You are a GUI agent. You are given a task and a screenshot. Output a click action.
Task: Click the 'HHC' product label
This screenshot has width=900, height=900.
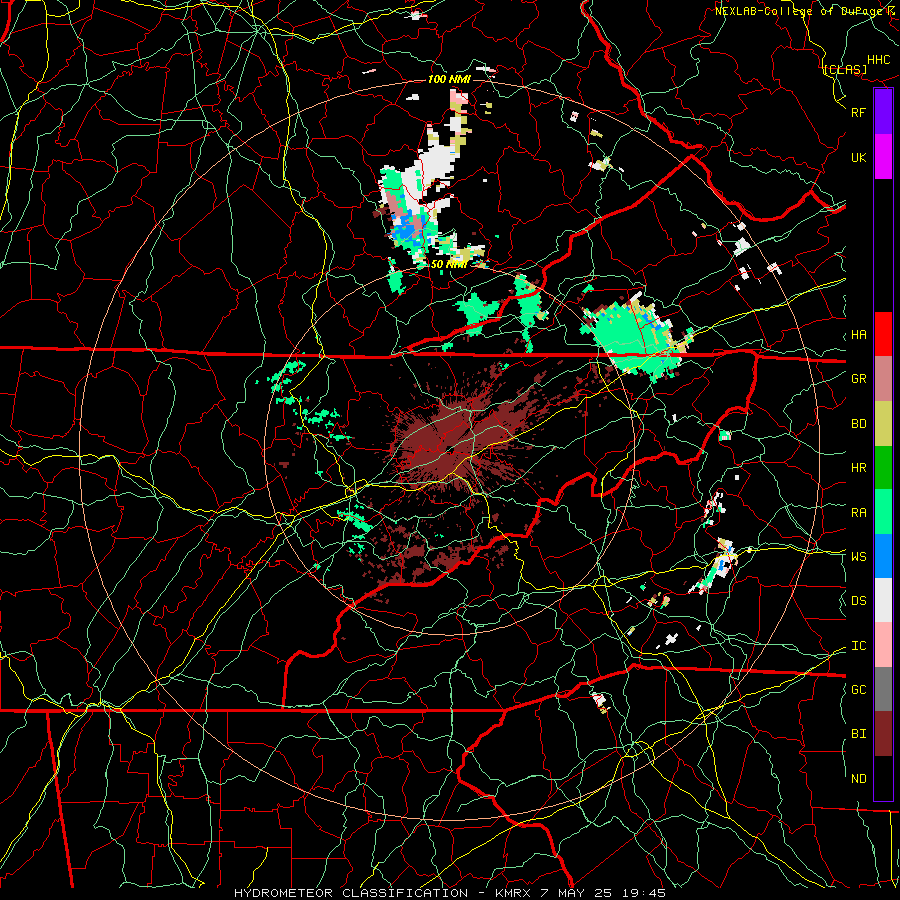point(878,60)
